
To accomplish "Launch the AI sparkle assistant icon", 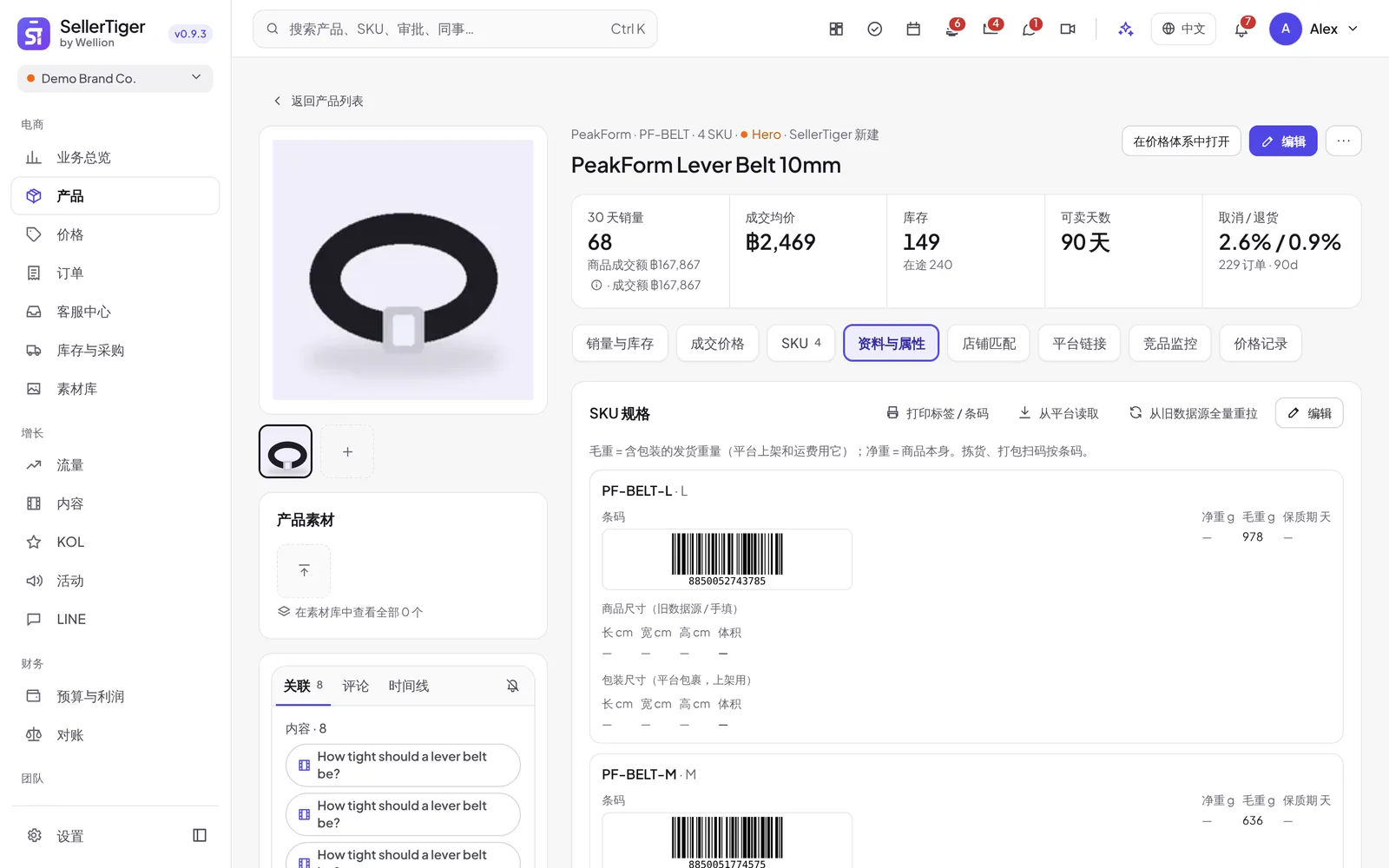I will pos(1126,29).
